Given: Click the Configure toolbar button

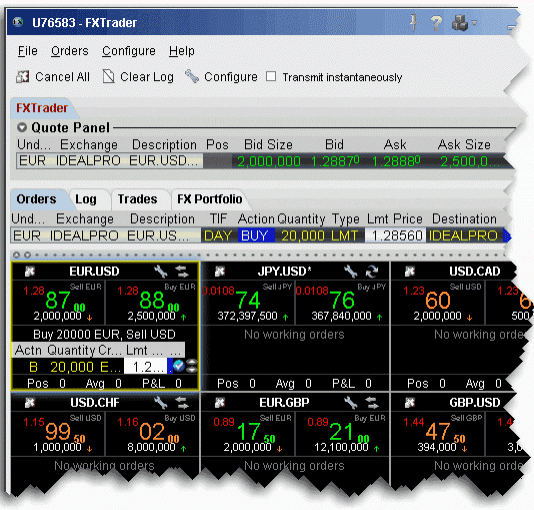Looking at the screenshot, I should click(221, 77).
